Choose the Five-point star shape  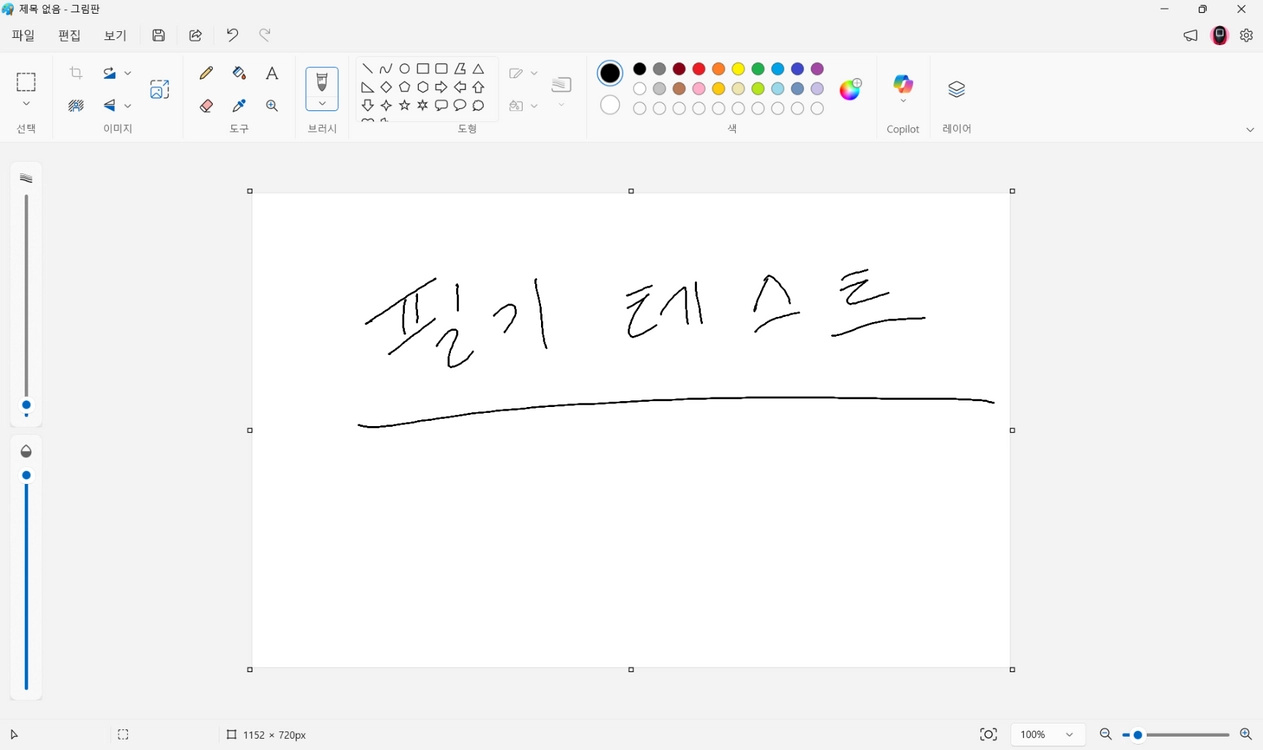[x=404, y=105]
